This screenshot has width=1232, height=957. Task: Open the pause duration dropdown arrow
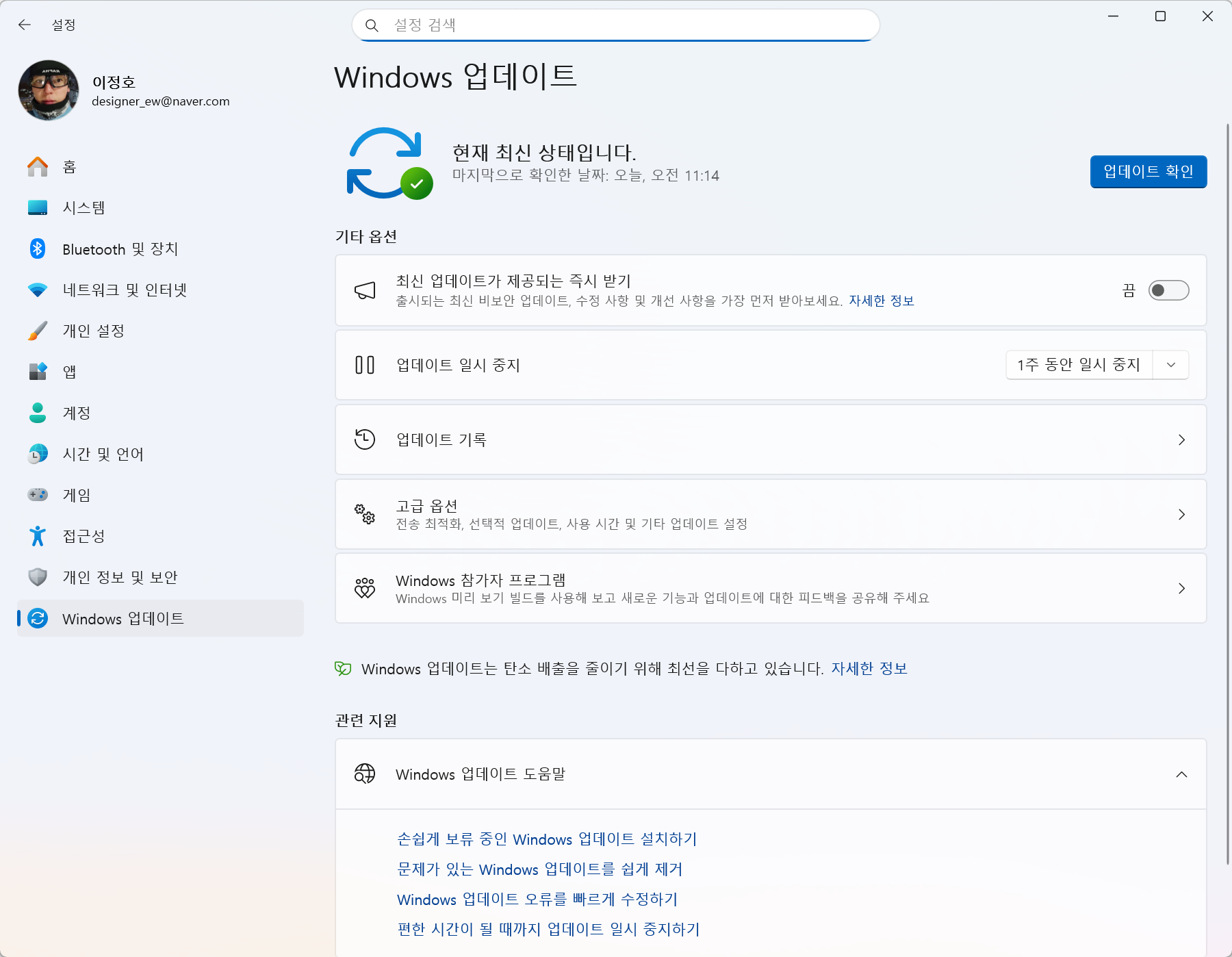1171,365
